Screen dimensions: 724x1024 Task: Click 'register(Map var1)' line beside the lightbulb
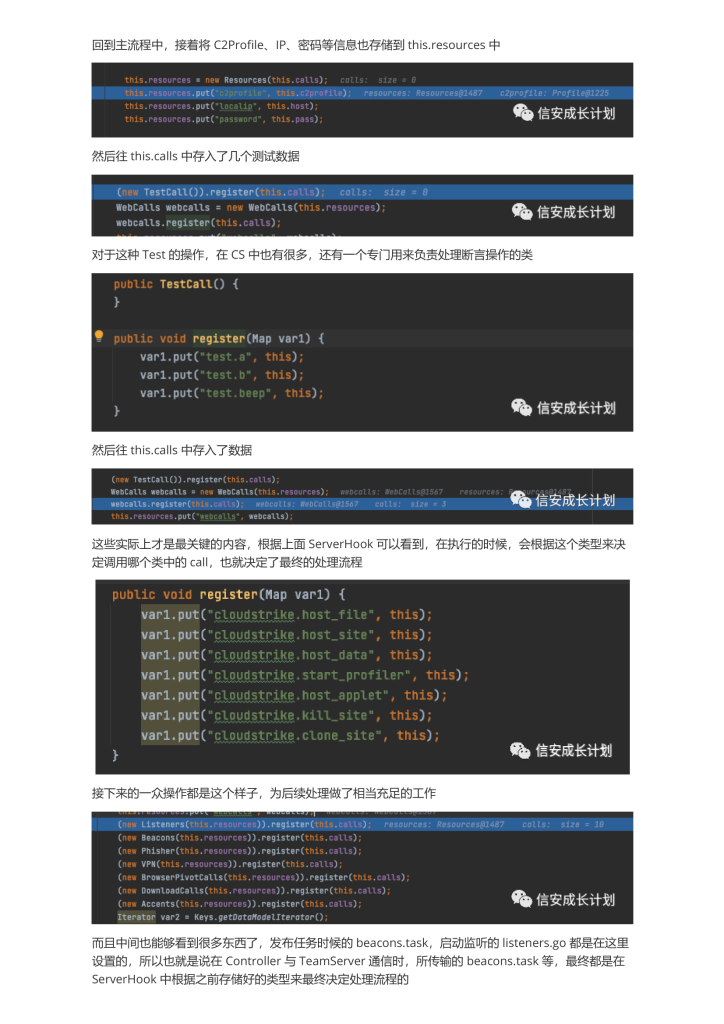point(219,338)
